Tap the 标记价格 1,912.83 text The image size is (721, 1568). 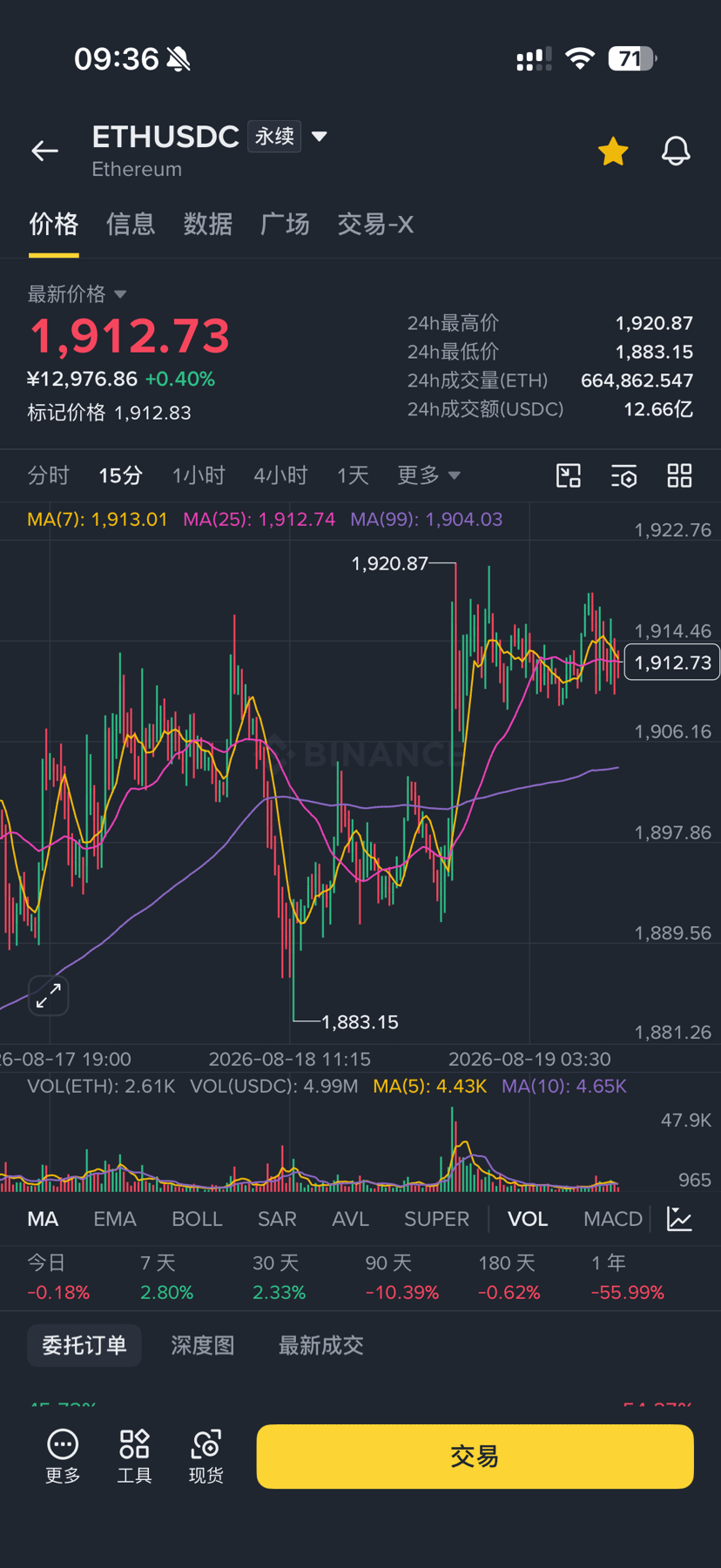pos(109,413)
